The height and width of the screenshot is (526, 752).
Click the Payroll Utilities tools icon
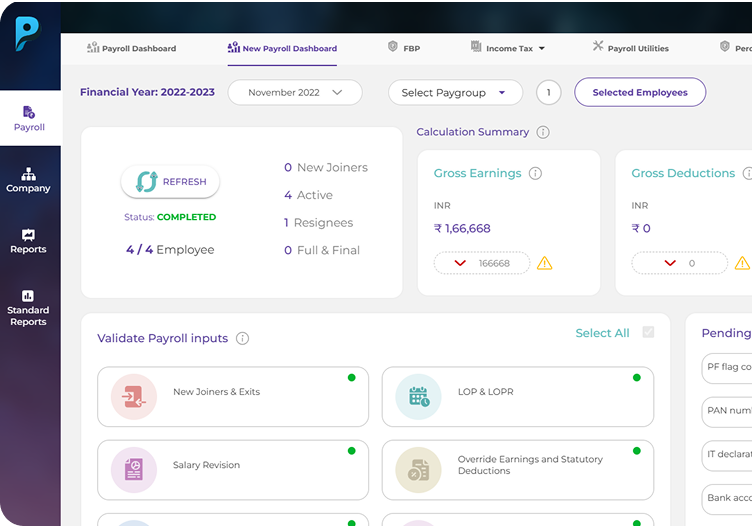[x=598, y=46]
